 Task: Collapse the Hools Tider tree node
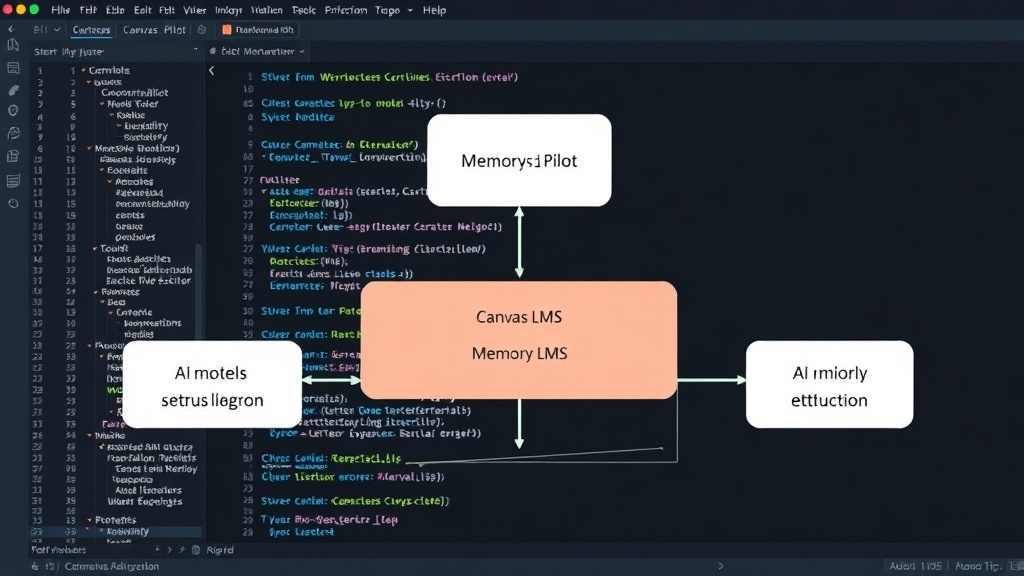(102, 104)
